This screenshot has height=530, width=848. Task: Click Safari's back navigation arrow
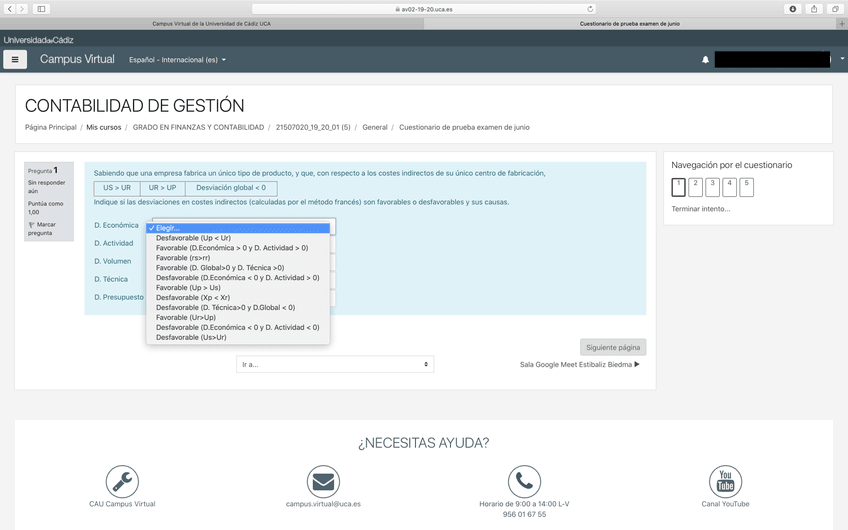[11, 9]
